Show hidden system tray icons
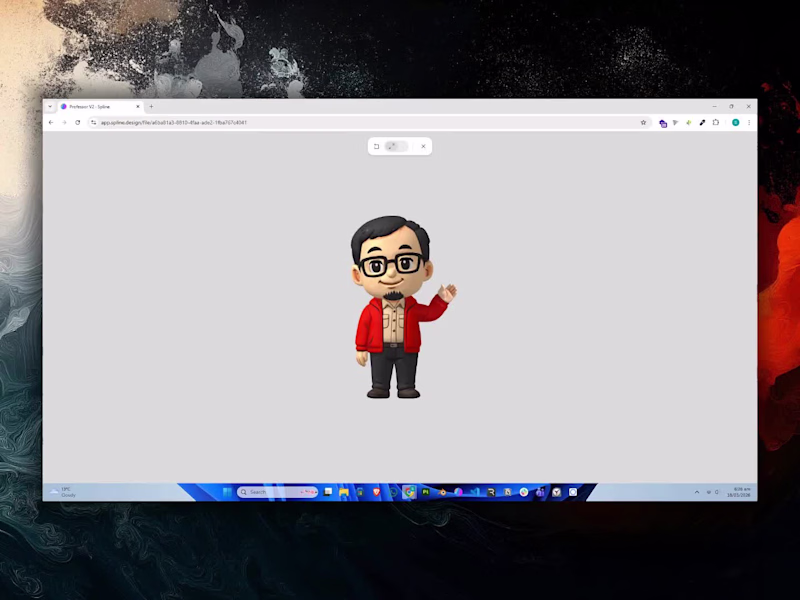 [x=697, y=492]
